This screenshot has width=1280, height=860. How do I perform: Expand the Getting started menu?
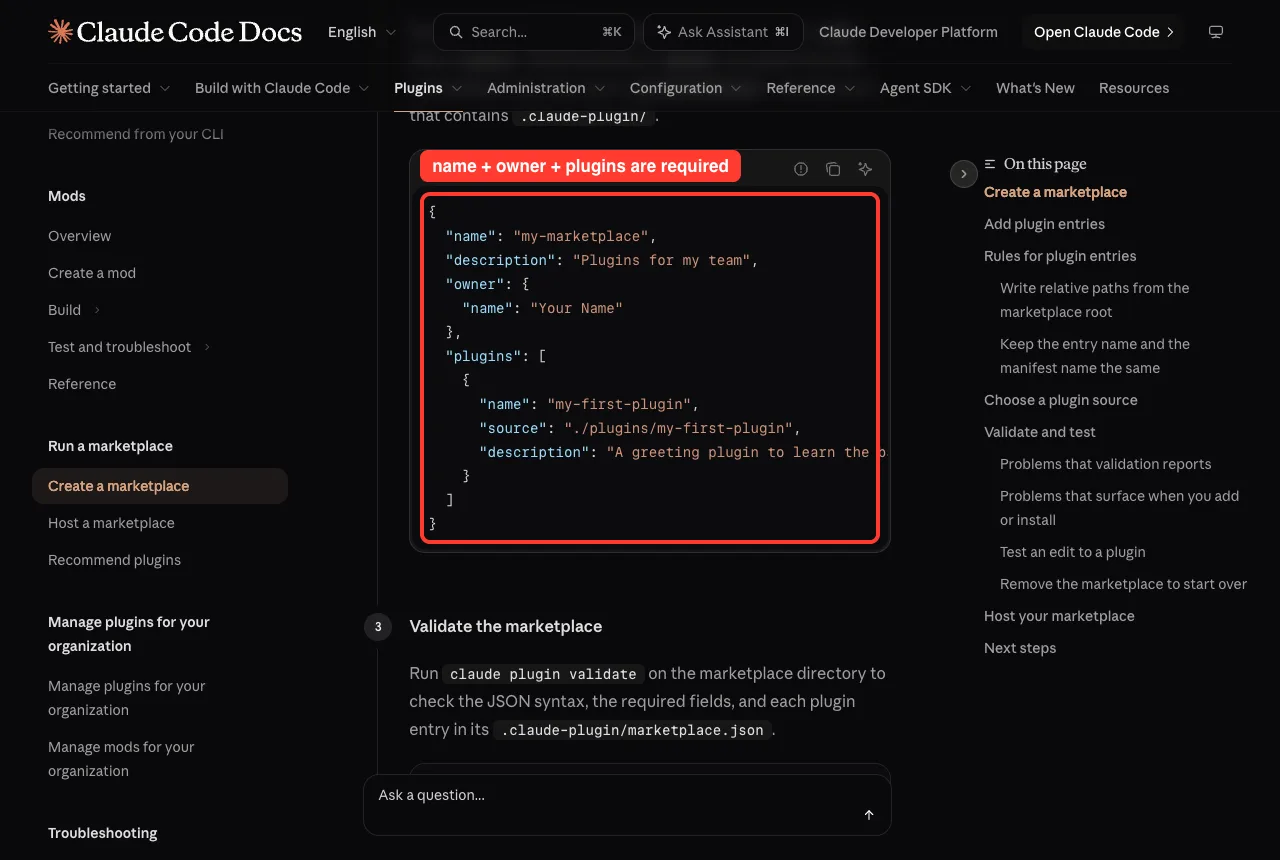tap(109, 88)
